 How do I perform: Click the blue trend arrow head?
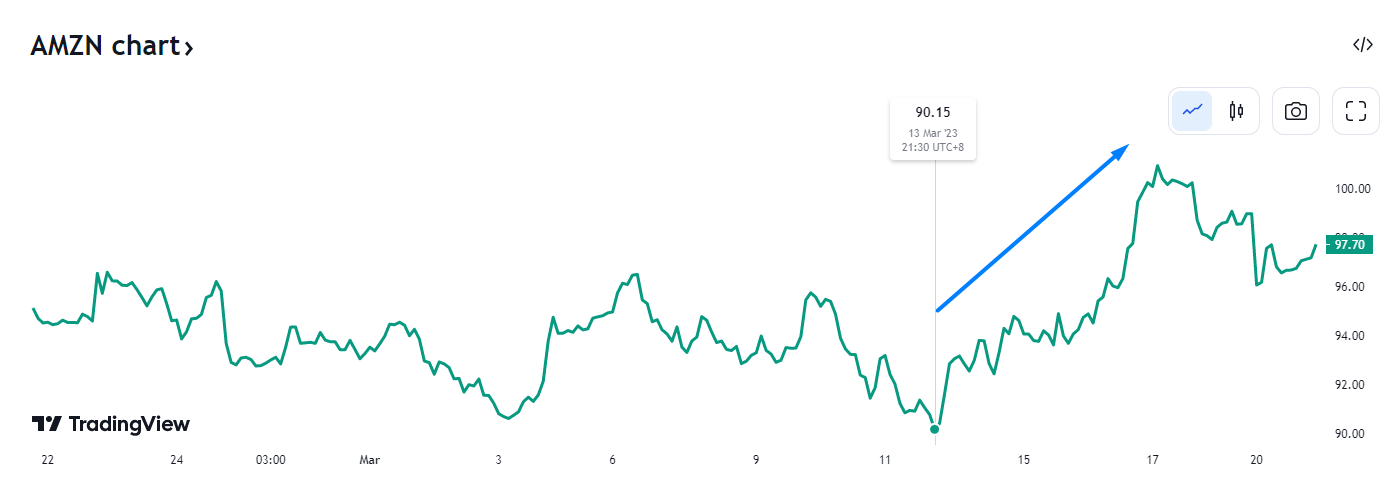[1120, 151]
